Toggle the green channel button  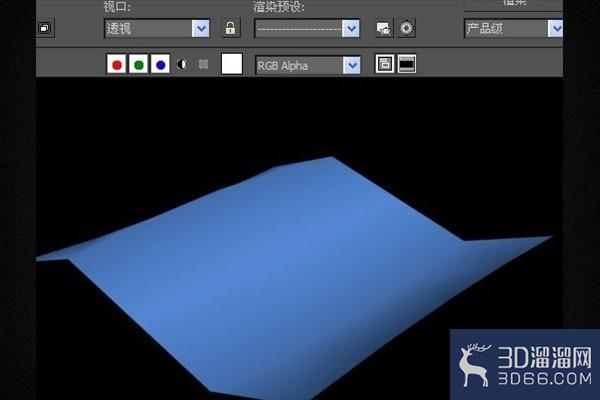[x=139, y=64]
